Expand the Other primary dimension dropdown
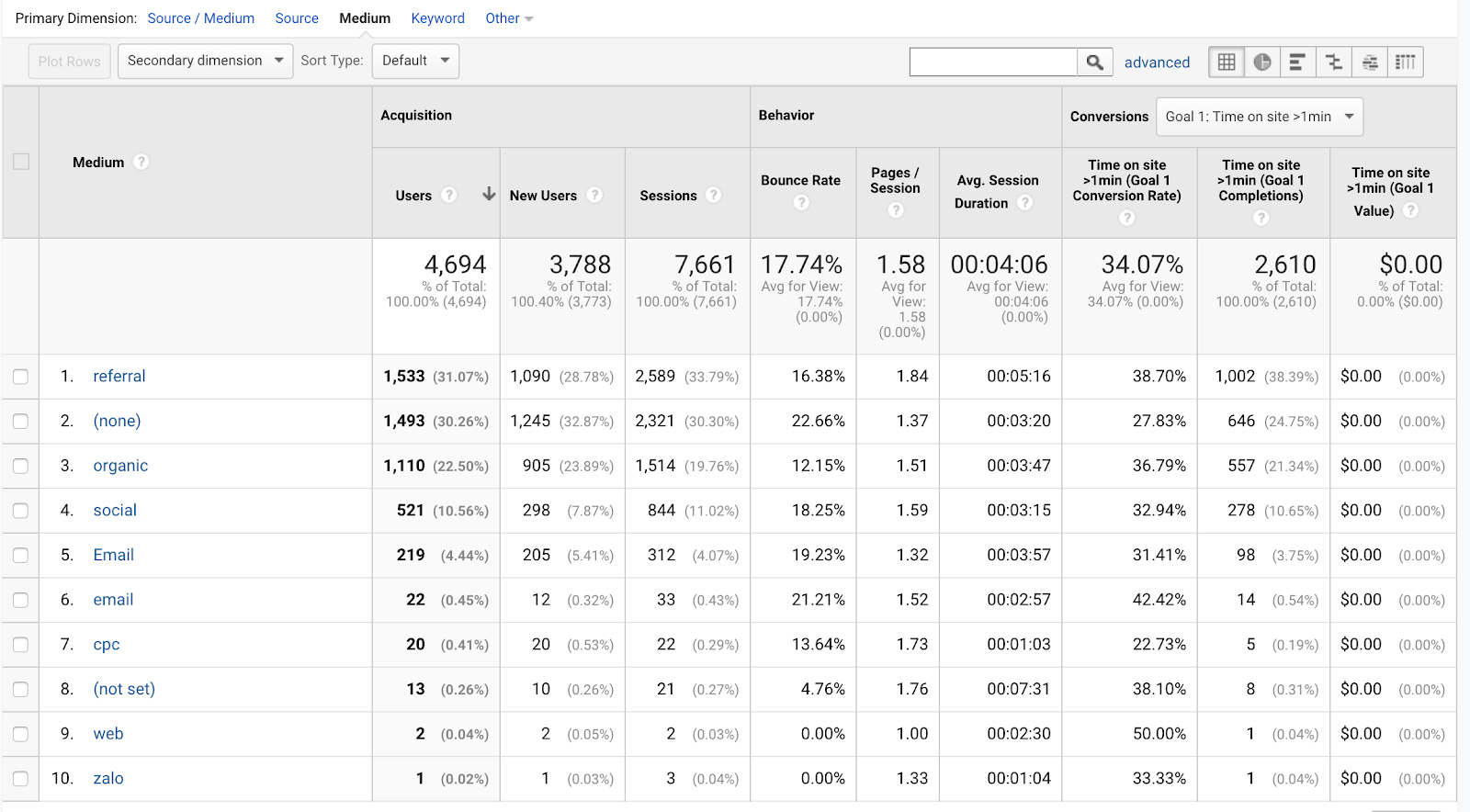 (x=509, y=18)
